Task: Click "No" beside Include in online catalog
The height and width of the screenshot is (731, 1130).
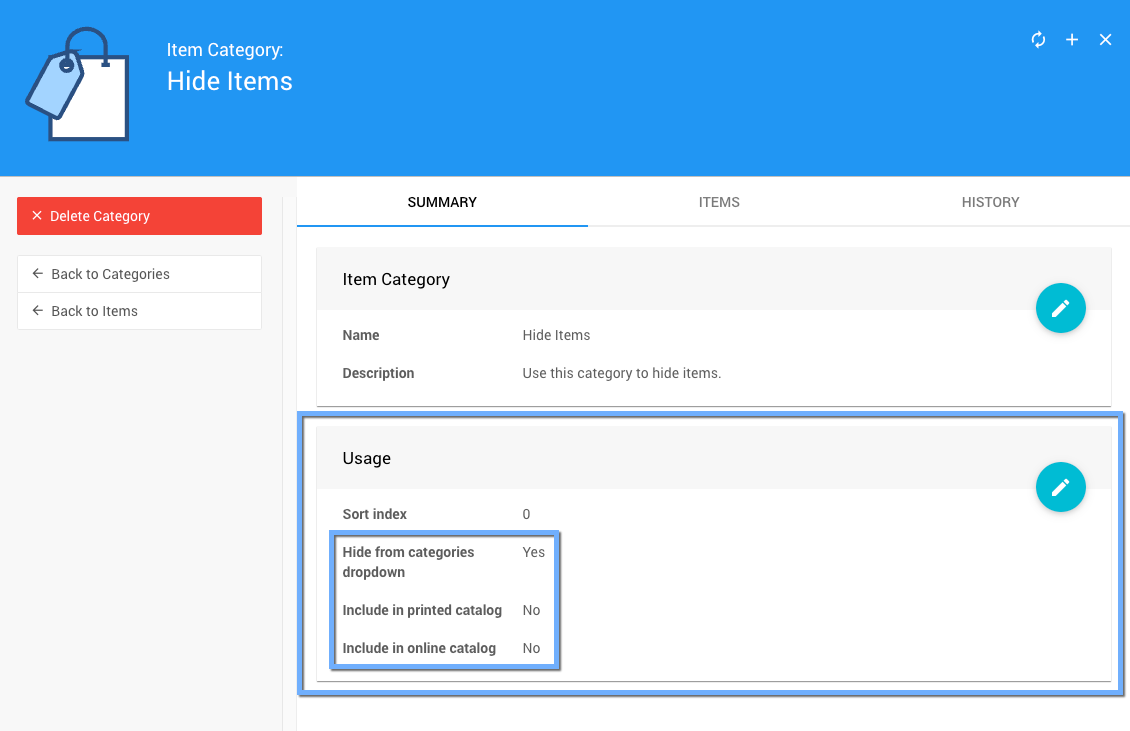Action: click(x=531, y=648)
